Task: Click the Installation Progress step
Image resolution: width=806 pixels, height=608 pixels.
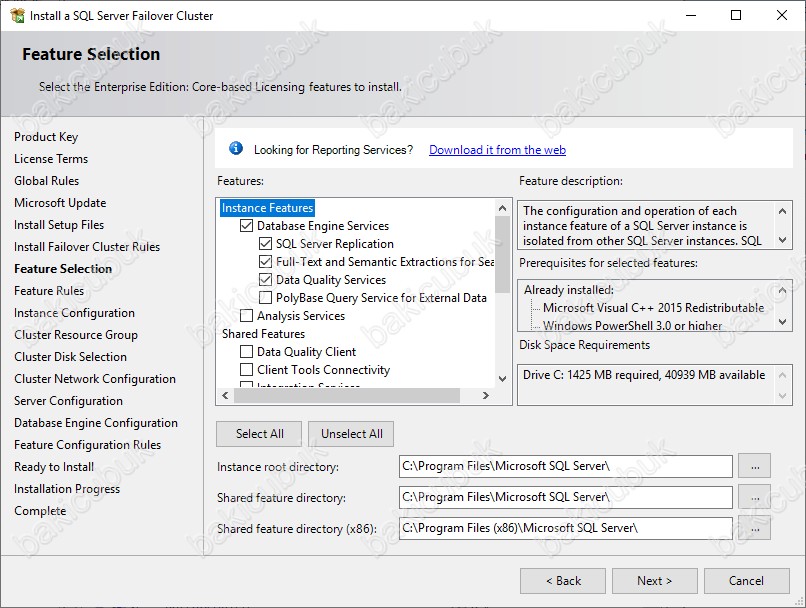Action: pos(67,489)
